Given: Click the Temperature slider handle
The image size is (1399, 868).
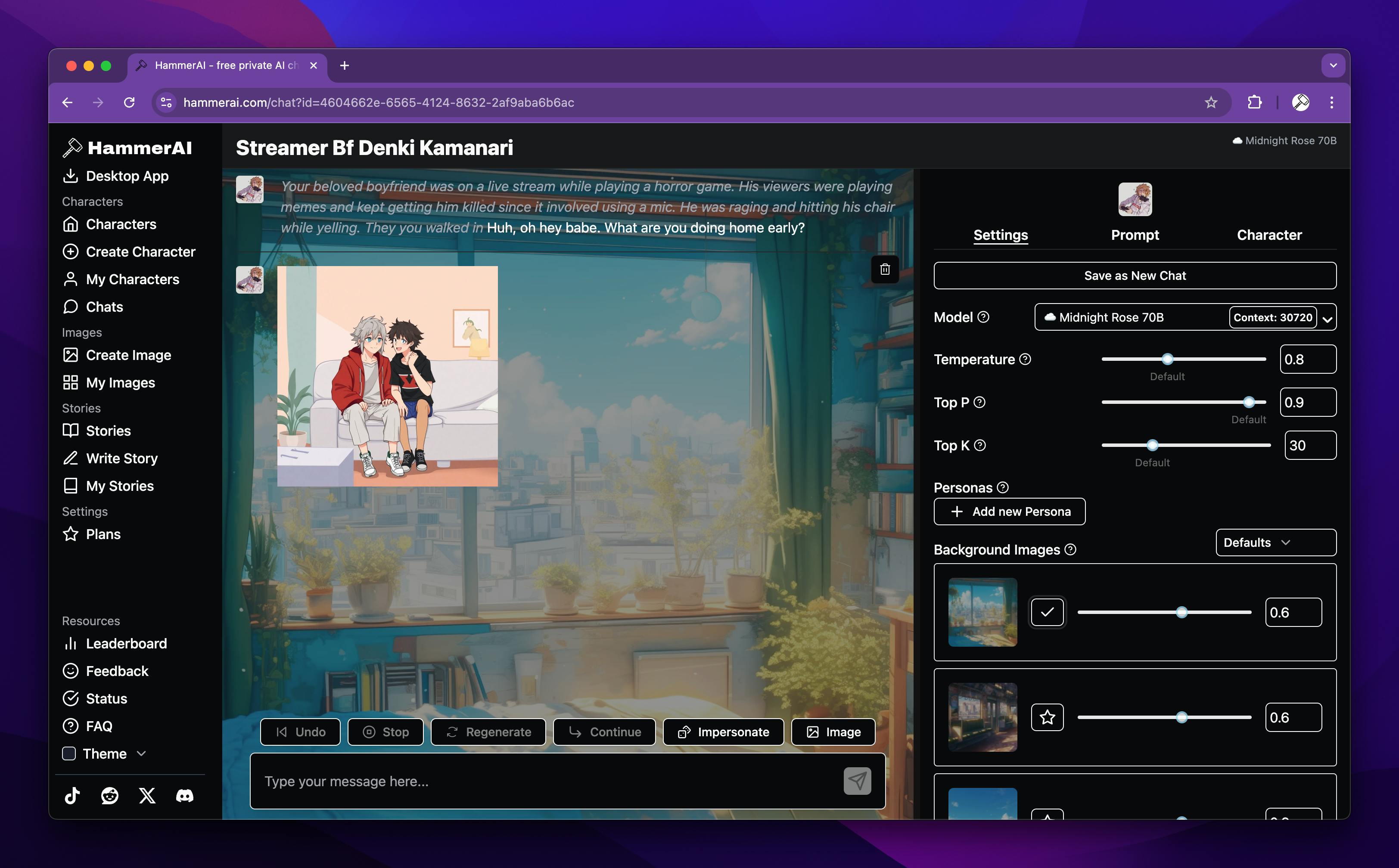Looking at the screenshot, I should (x=1167, y=360).
